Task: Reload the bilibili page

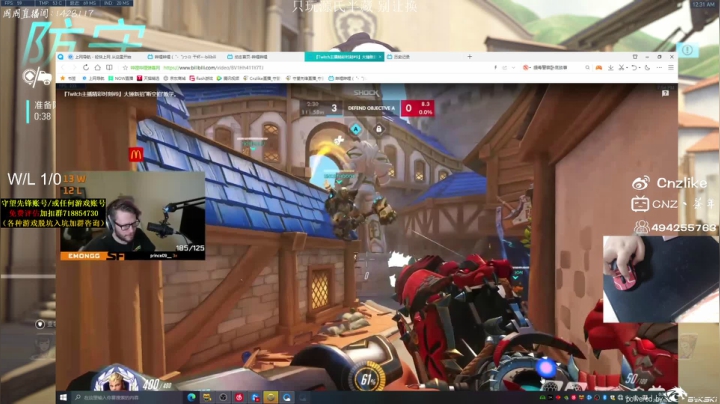Action: (86, 67)
